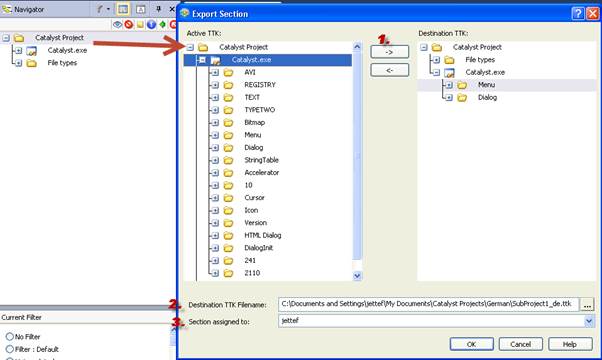Select the Dialog folder in Destination TTK

coord(487,97)
